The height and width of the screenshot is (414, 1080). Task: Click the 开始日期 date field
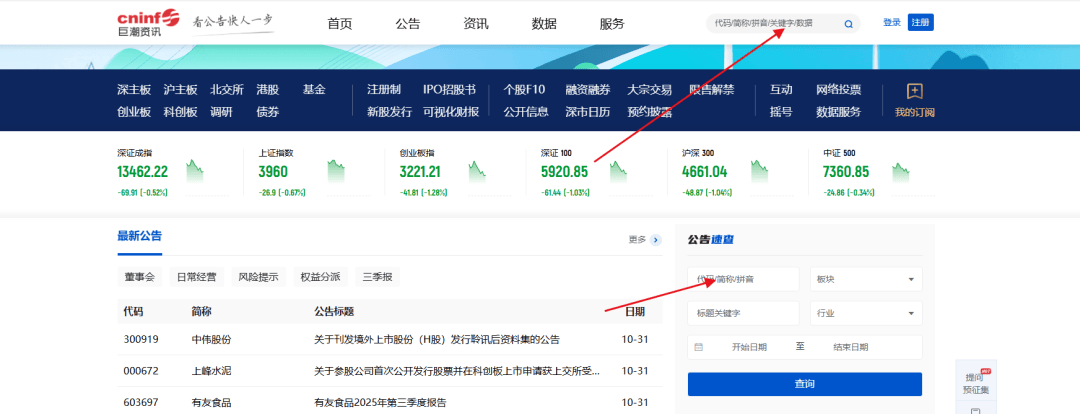pos(748,347)
